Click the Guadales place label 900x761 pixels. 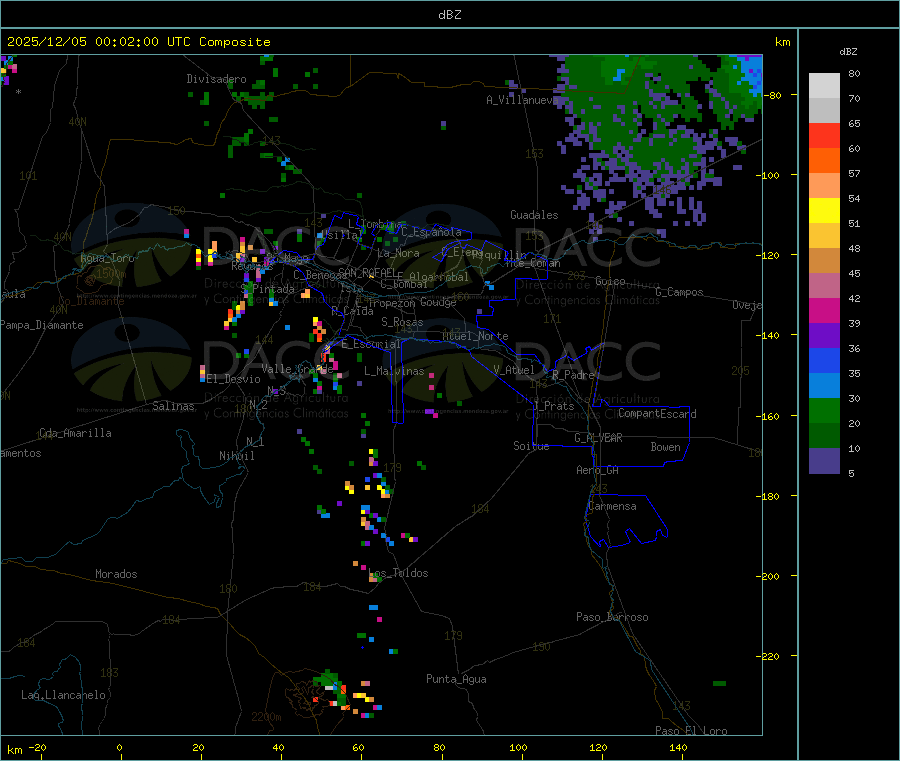click(534, 215)
